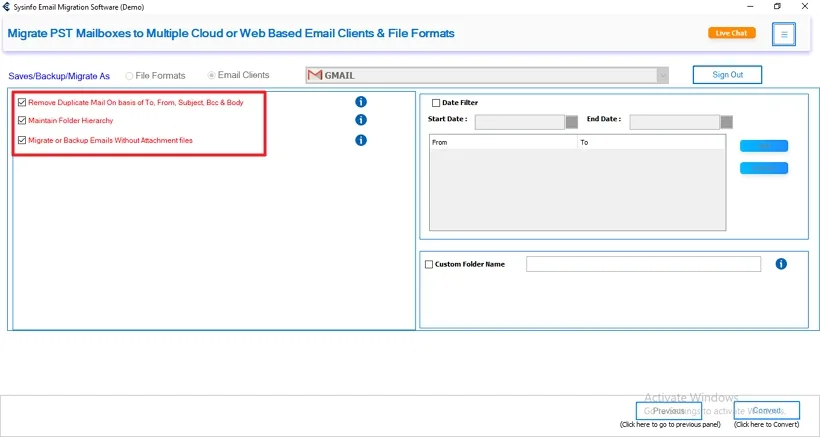Expand the GMAIL email client dropdown
Viewport: 820px width, 437px height.
point(663,75)
